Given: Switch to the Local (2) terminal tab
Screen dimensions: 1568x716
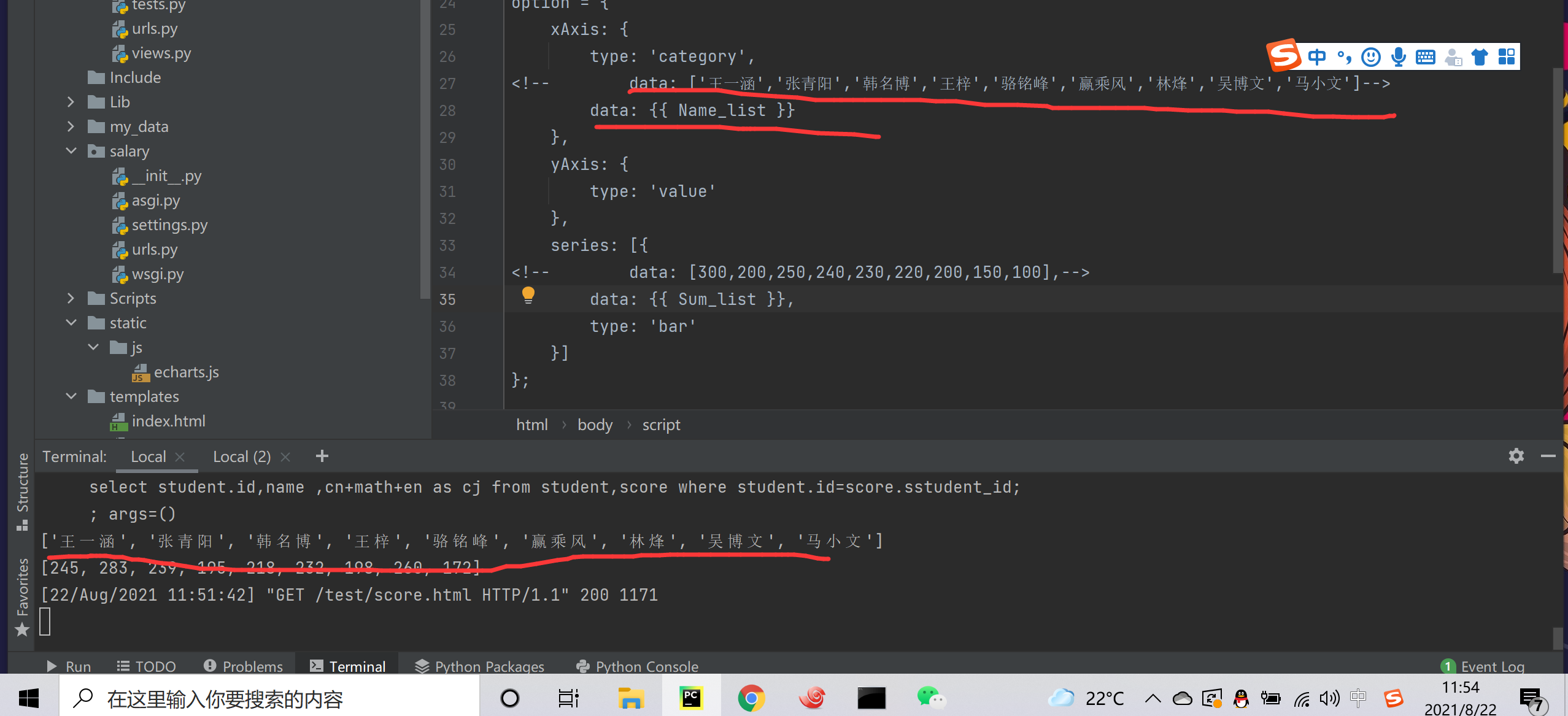Looking at the screenshot, I should (x=242, y=456).
